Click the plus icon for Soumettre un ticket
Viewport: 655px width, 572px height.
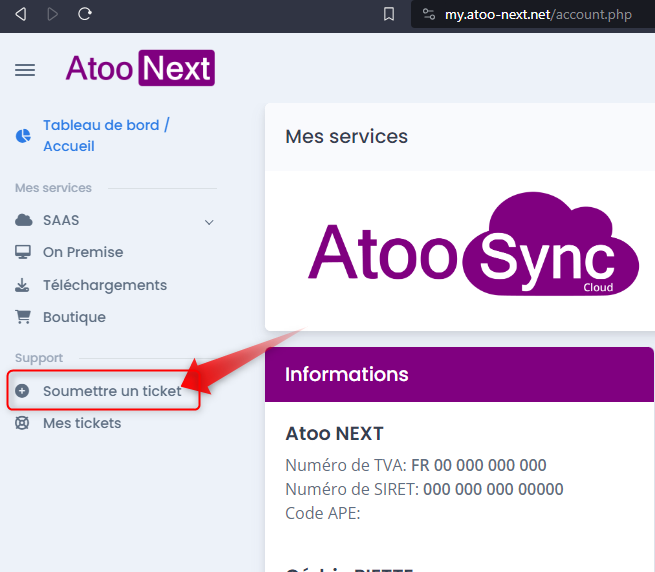22,391
